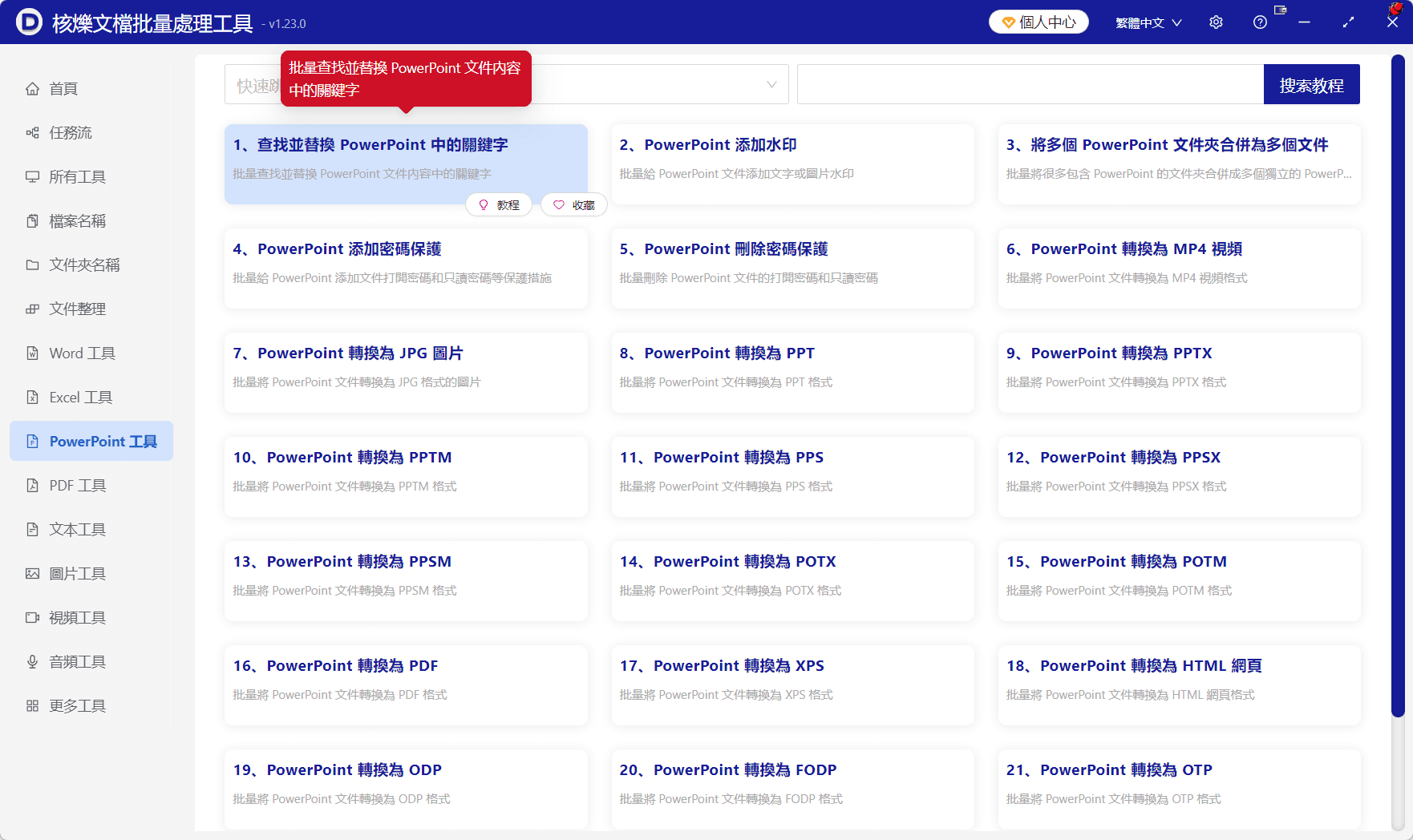The width and height of the screenshot is (1413, 840).
Task: Open the 首頁 page
Action: tap(91, 89)
